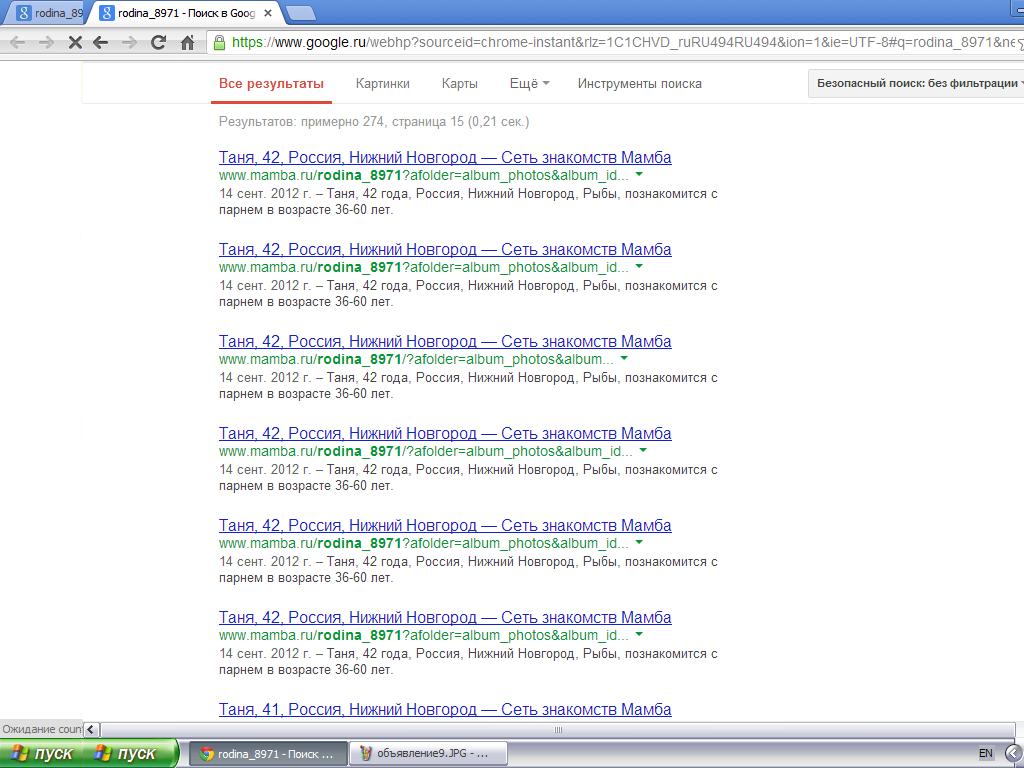Expand green arrow of the first result URL
Screen dimensions: 1024x768
639,174
